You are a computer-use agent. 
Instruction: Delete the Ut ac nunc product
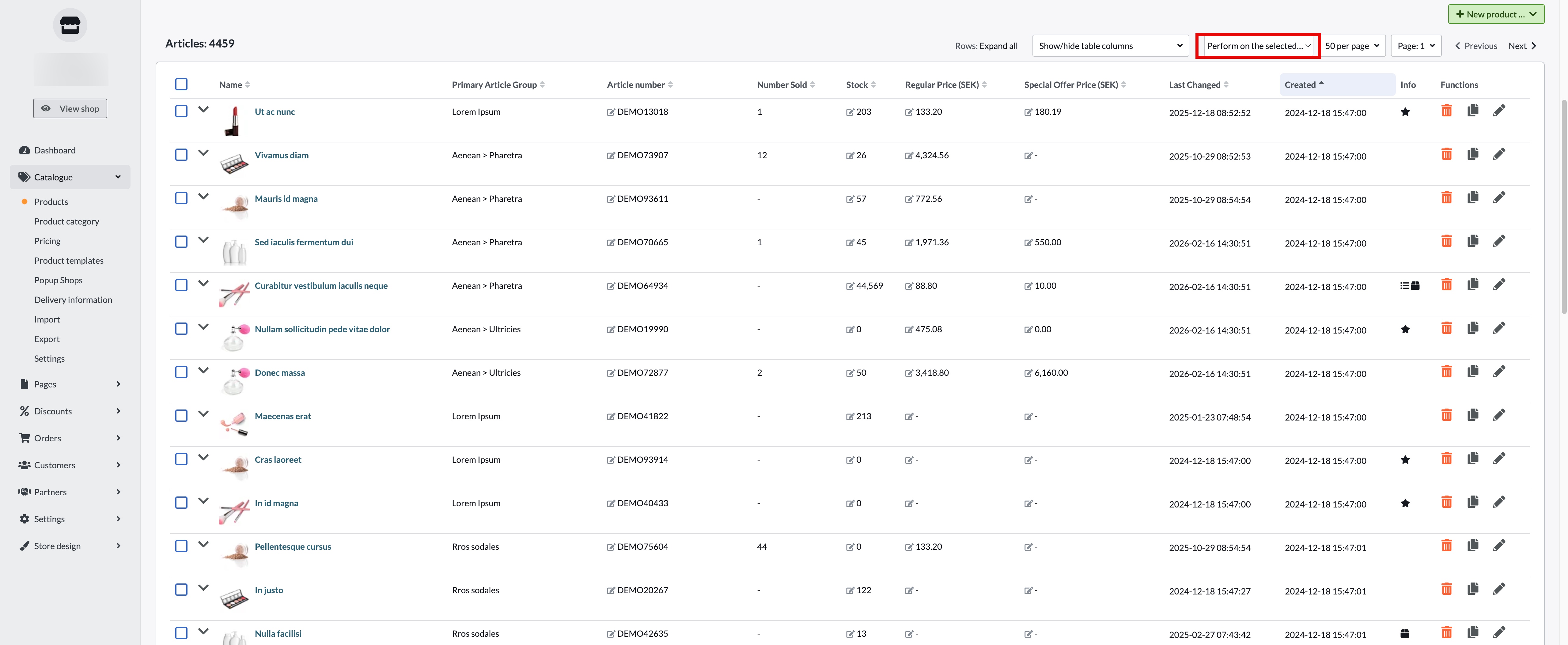click(x=1446, y=111)
